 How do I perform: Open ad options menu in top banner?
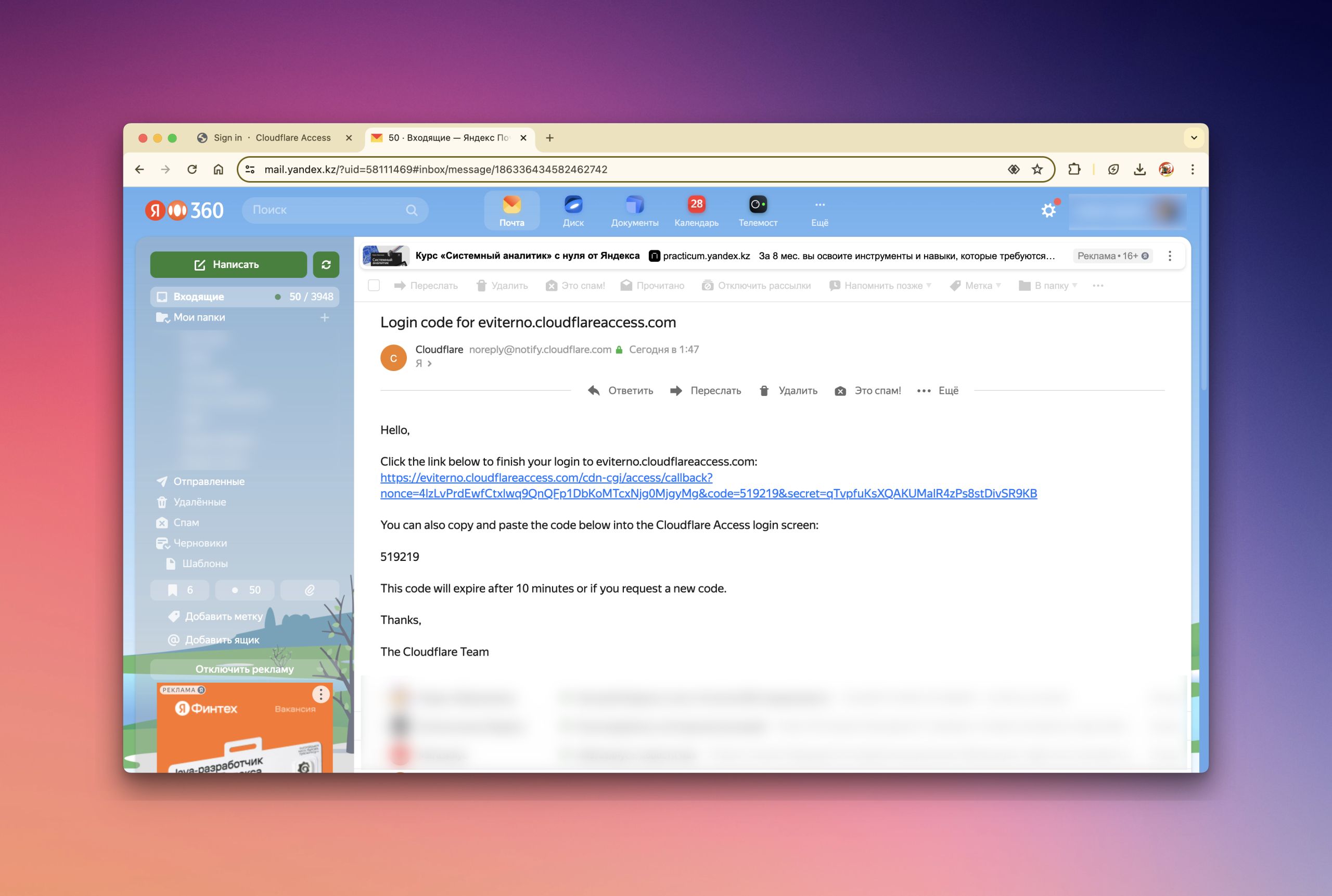pos(1170,256)
